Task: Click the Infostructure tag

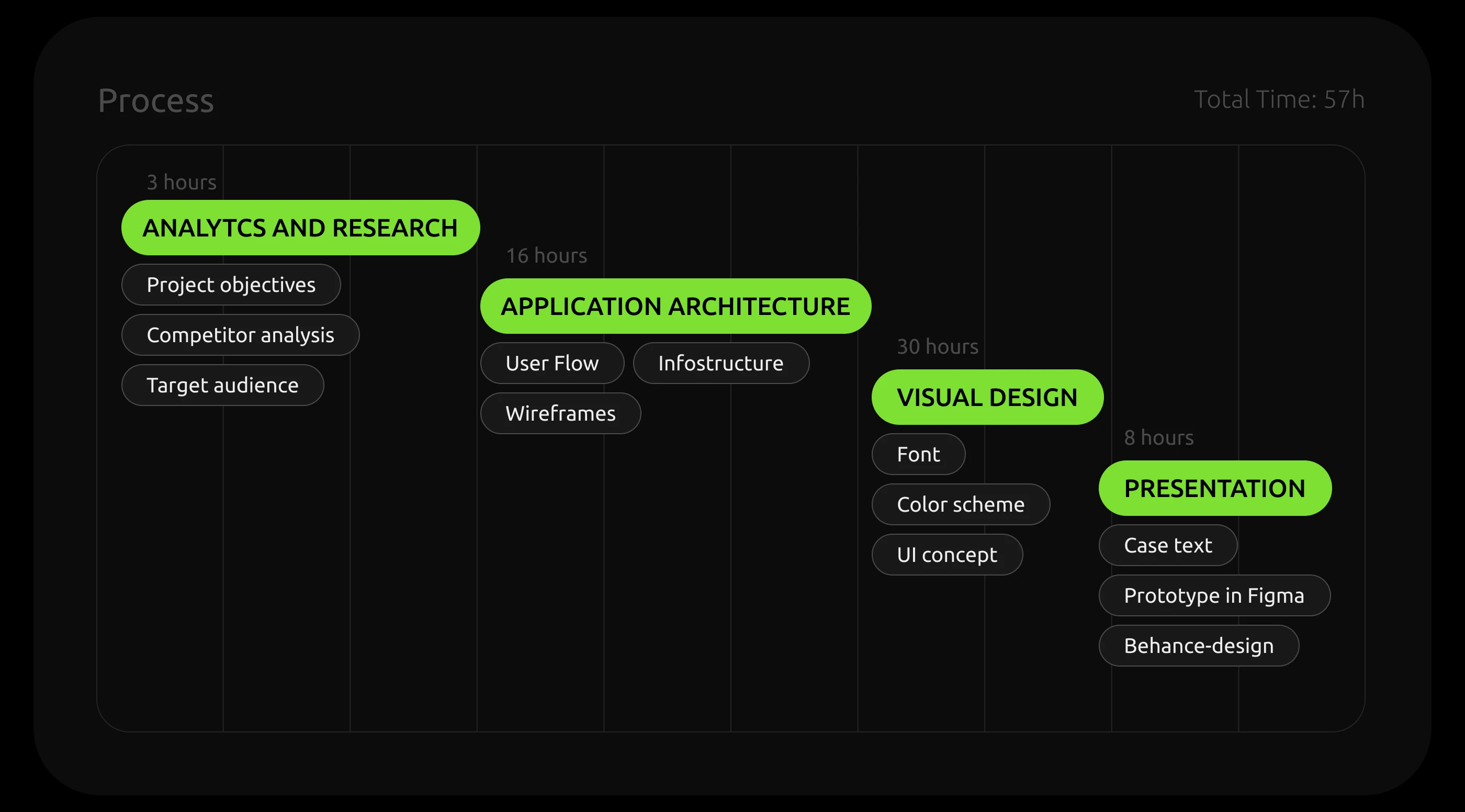Action: [x=720, y=363]
